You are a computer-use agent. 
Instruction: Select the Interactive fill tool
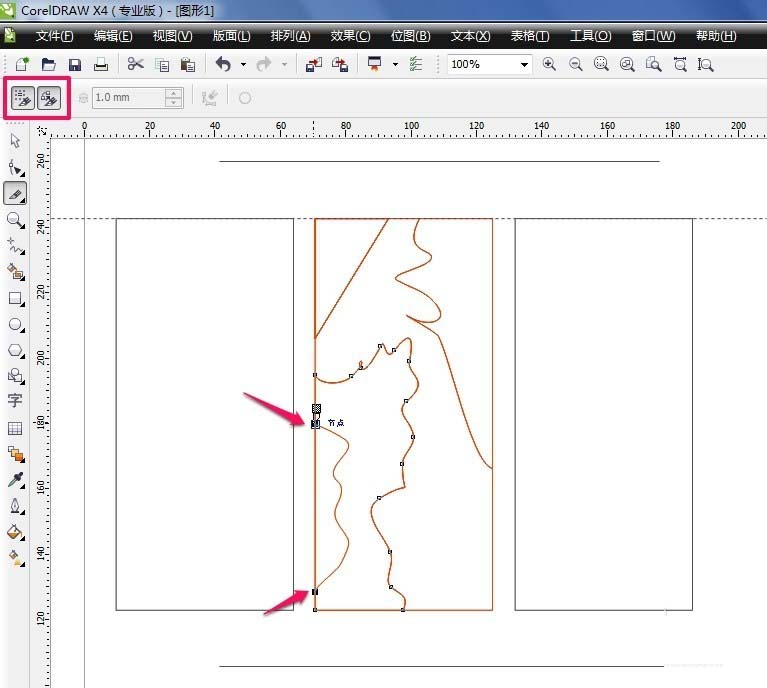(x=16, y=558)
